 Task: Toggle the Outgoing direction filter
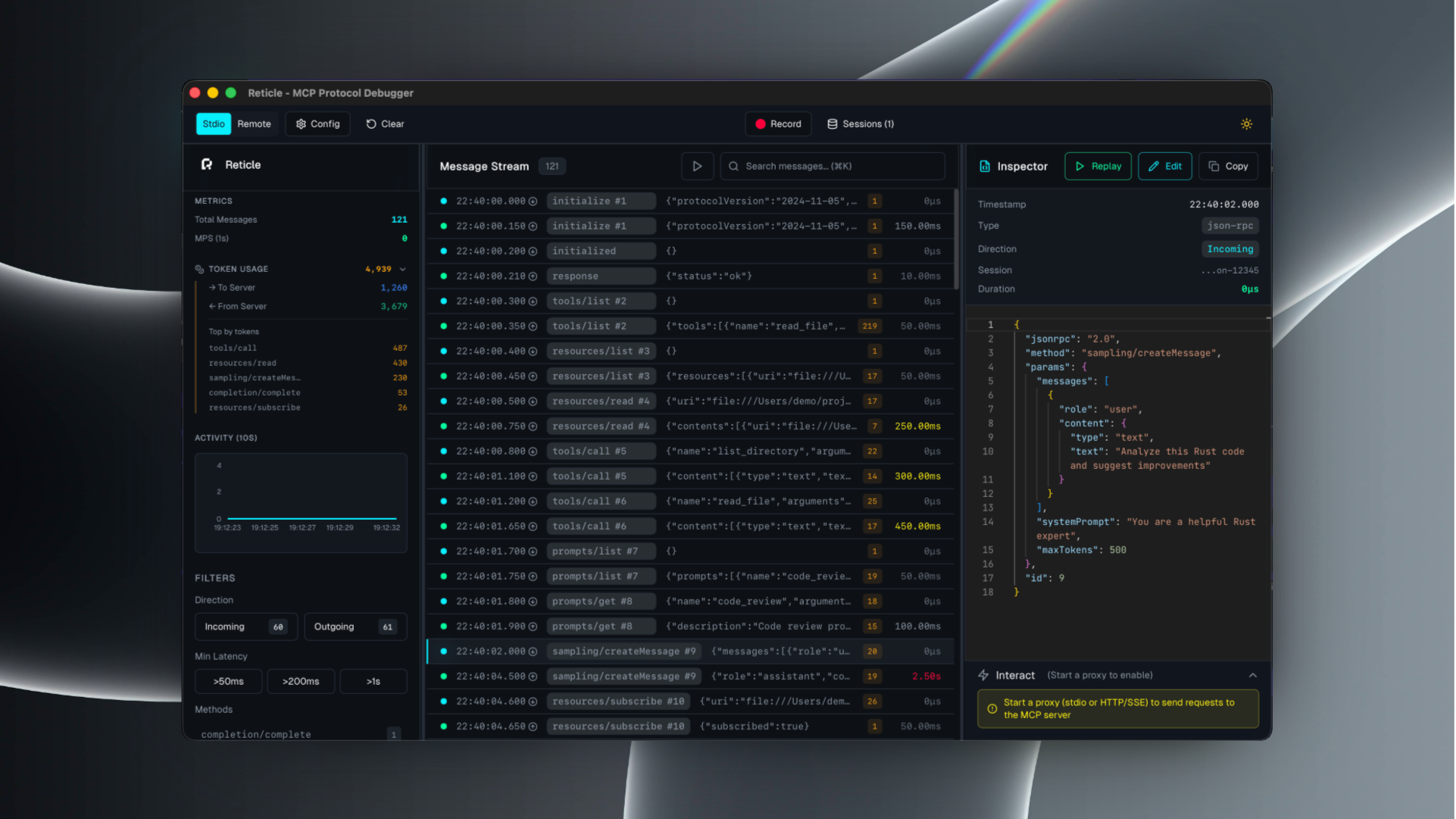[x=355, y=627]
